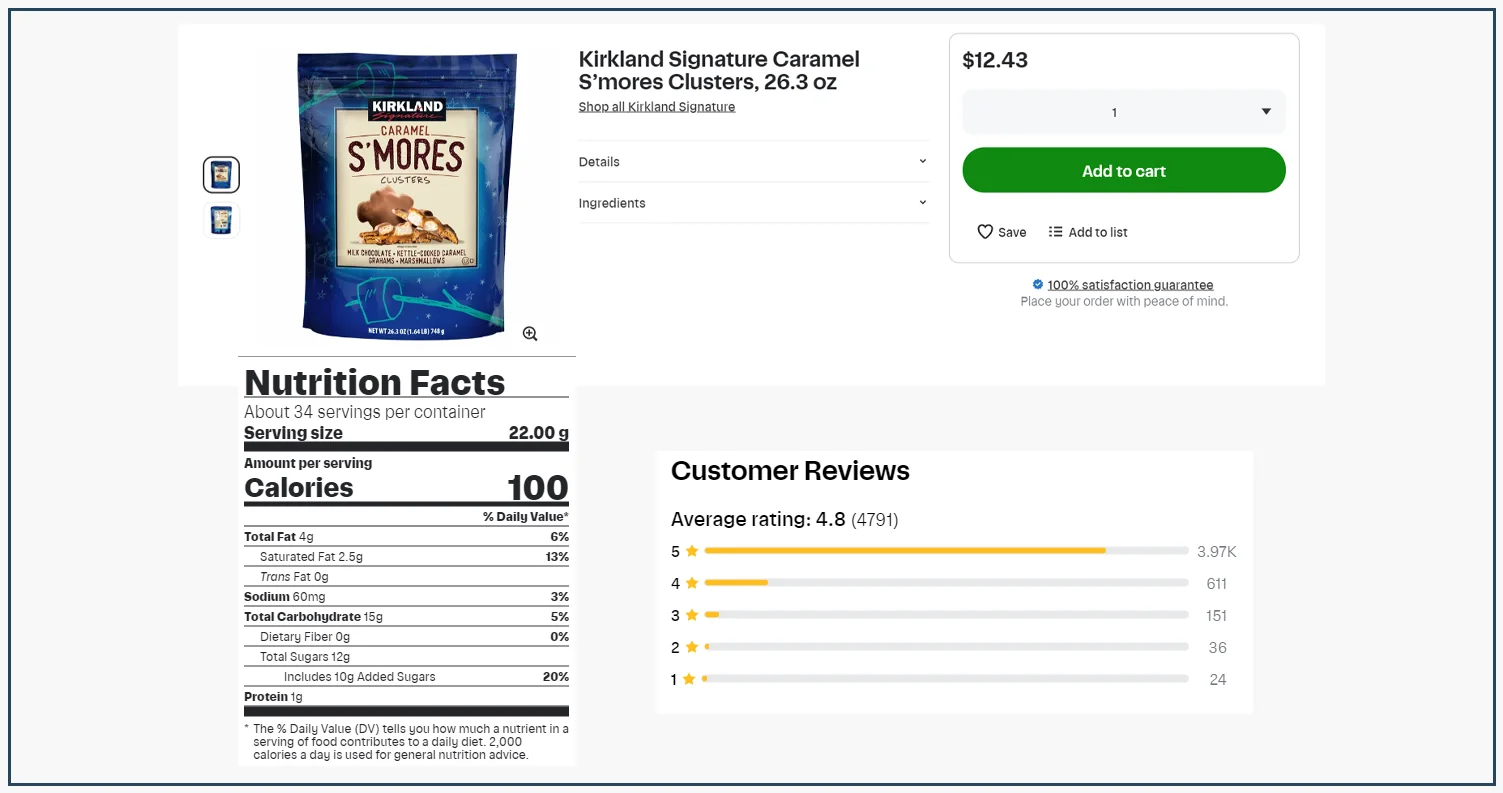1503x793 pixels.
Task: Select the first product image thumbnail
Action: tap(220, 174)
